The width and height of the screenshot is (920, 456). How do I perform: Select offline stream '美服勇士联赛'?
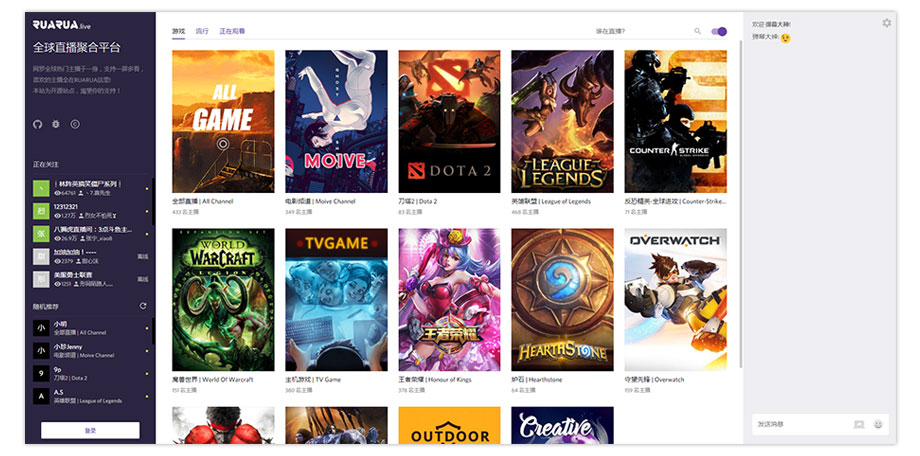point(90,279)
